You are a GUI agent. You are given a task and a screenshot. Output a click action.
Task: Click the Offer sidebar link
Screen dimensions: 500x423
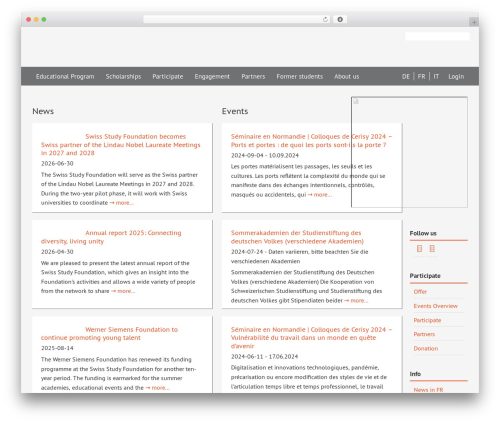click(420, 292)
